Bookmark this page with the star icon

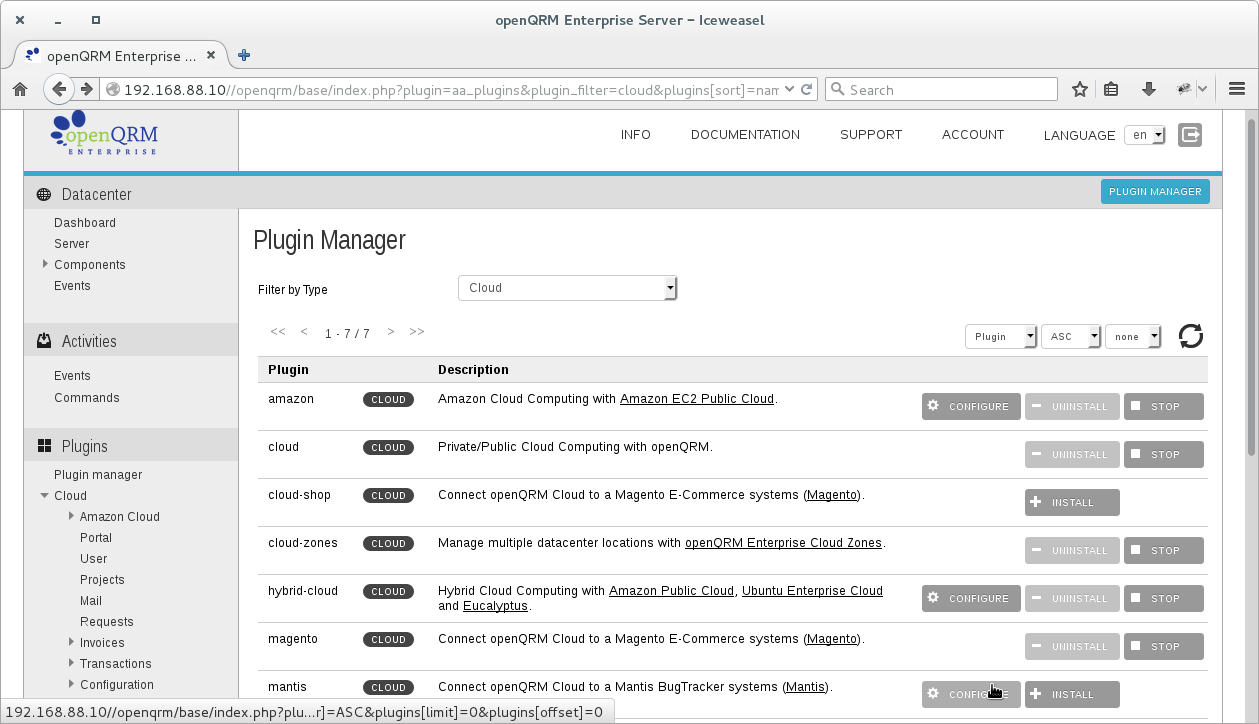[x=1080, y=89]
